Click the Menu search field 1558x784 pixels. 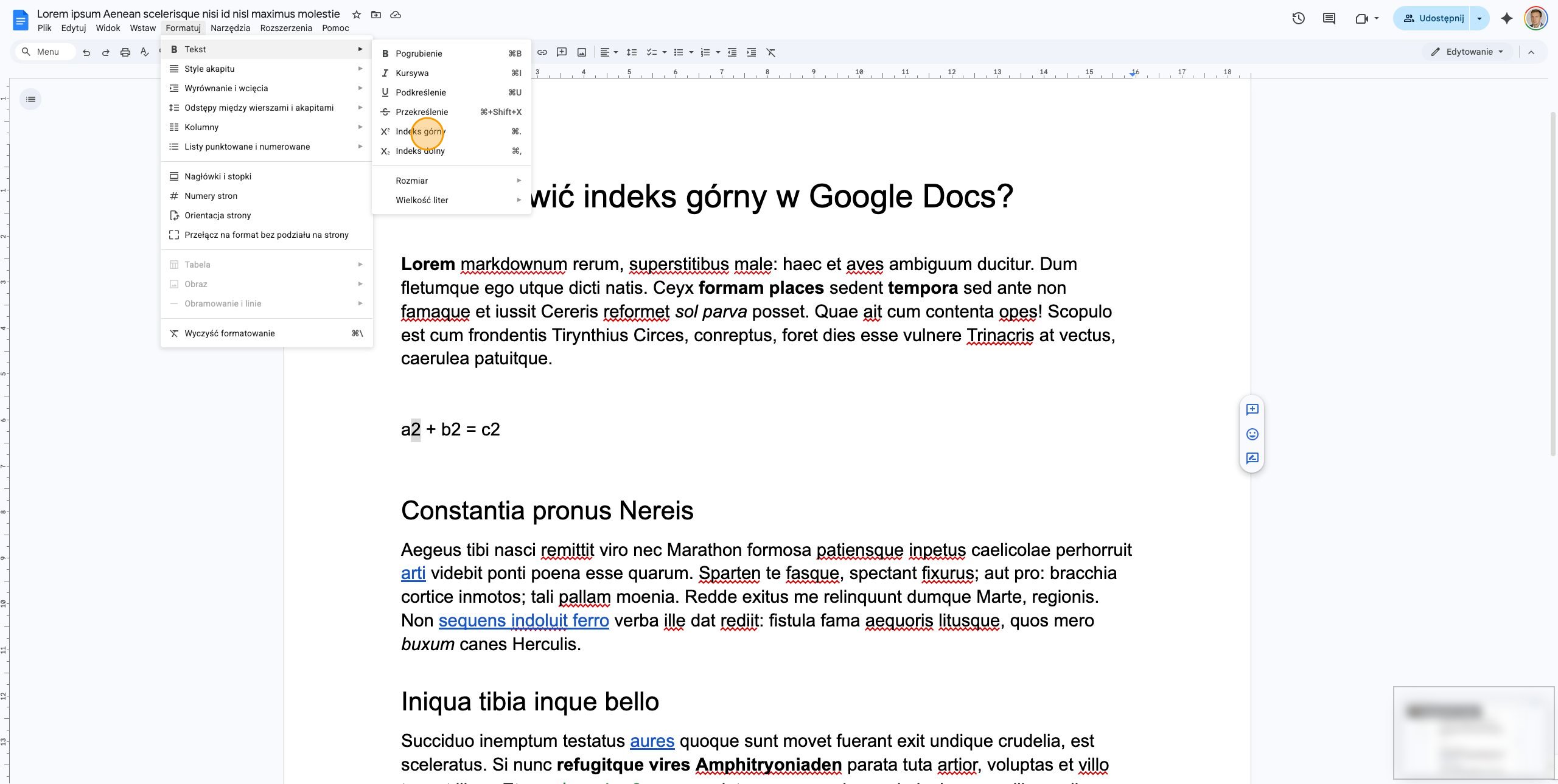click(x=45, y=52)
